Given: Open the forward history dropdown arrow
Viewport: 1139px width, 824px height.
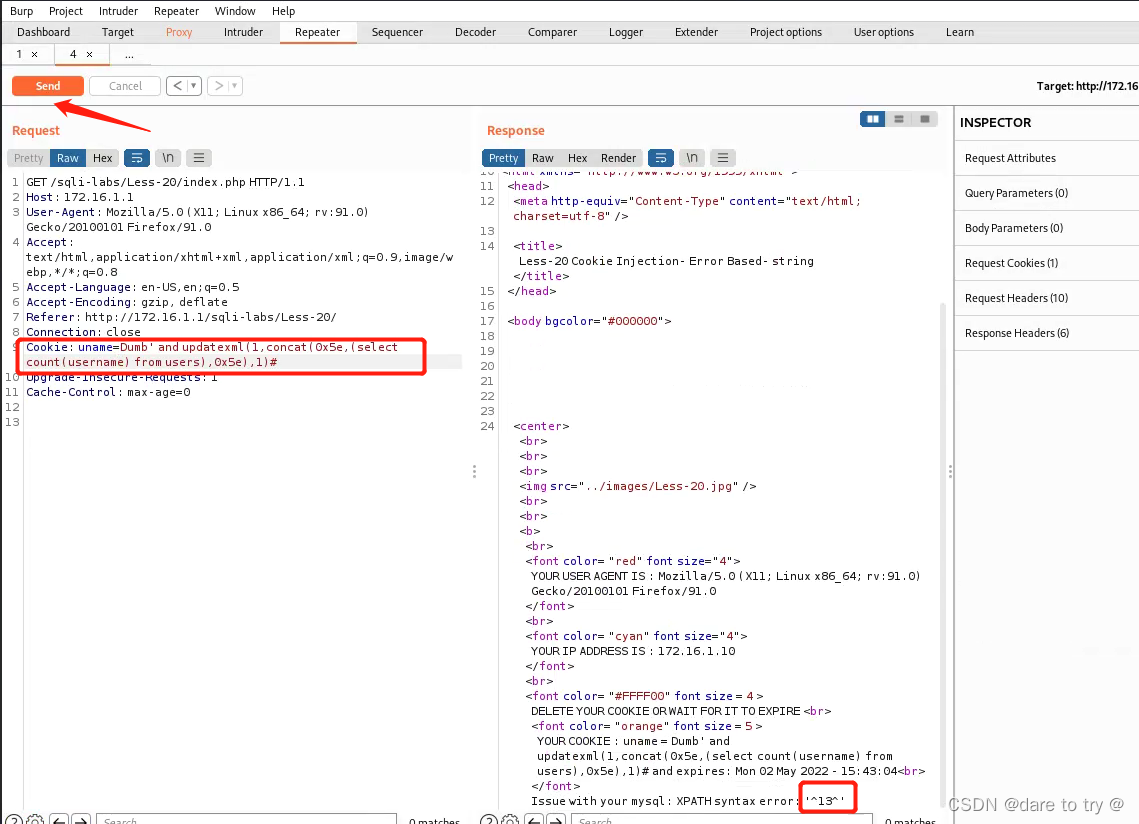Looking at the screenshot, I should point(235,86).
